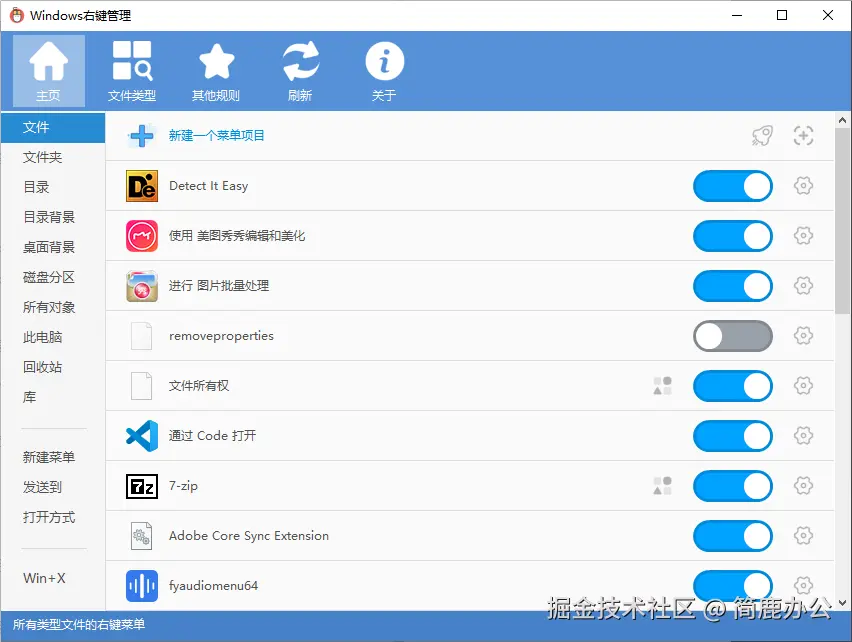Click the 刷新 refresh icon

pos(301,69)
